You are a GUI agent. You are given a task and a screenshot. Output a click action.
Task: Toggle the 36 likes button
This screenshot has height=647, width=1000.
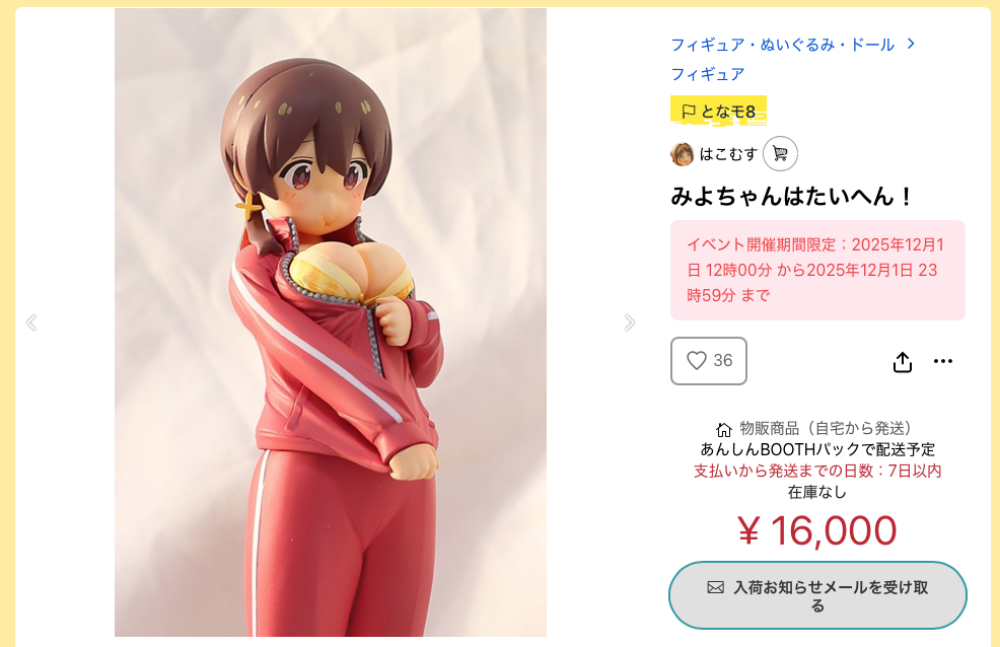[x=709, y=361]
